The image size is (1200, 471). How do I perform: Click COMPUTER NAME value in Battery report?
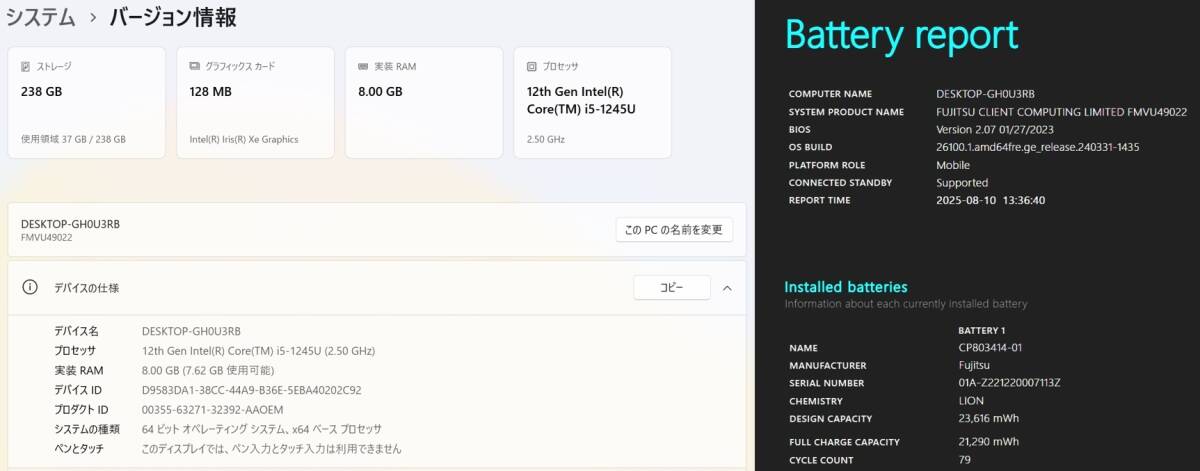[986, 94]
